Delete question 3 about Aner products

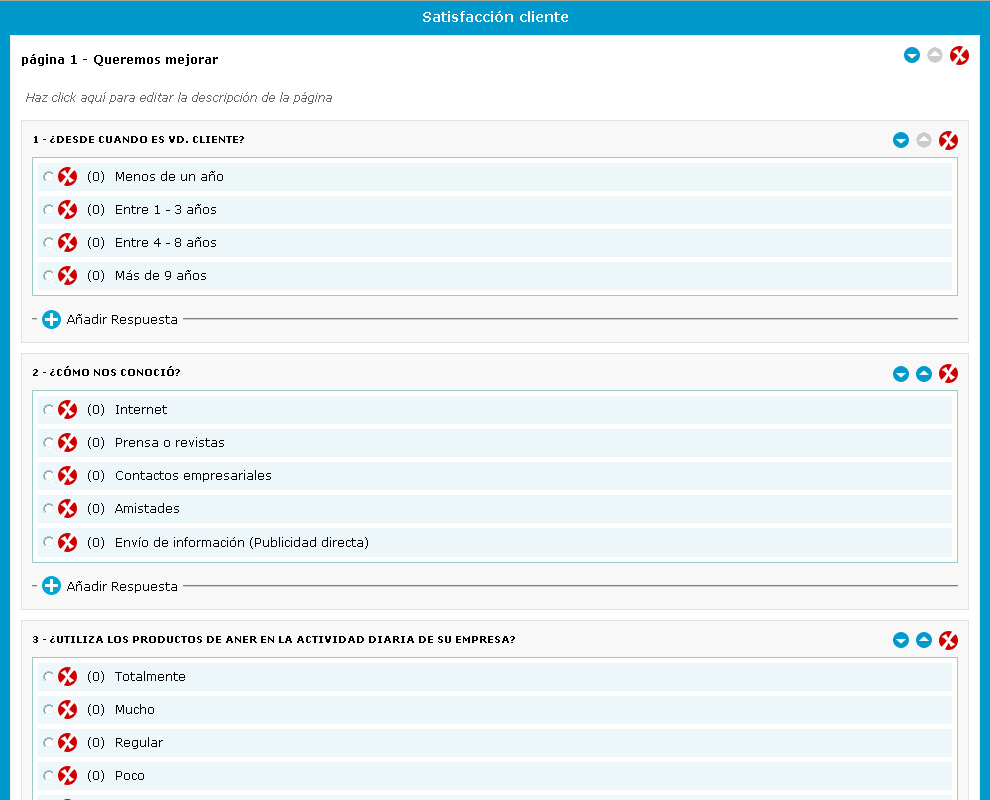tap(948, 640)
